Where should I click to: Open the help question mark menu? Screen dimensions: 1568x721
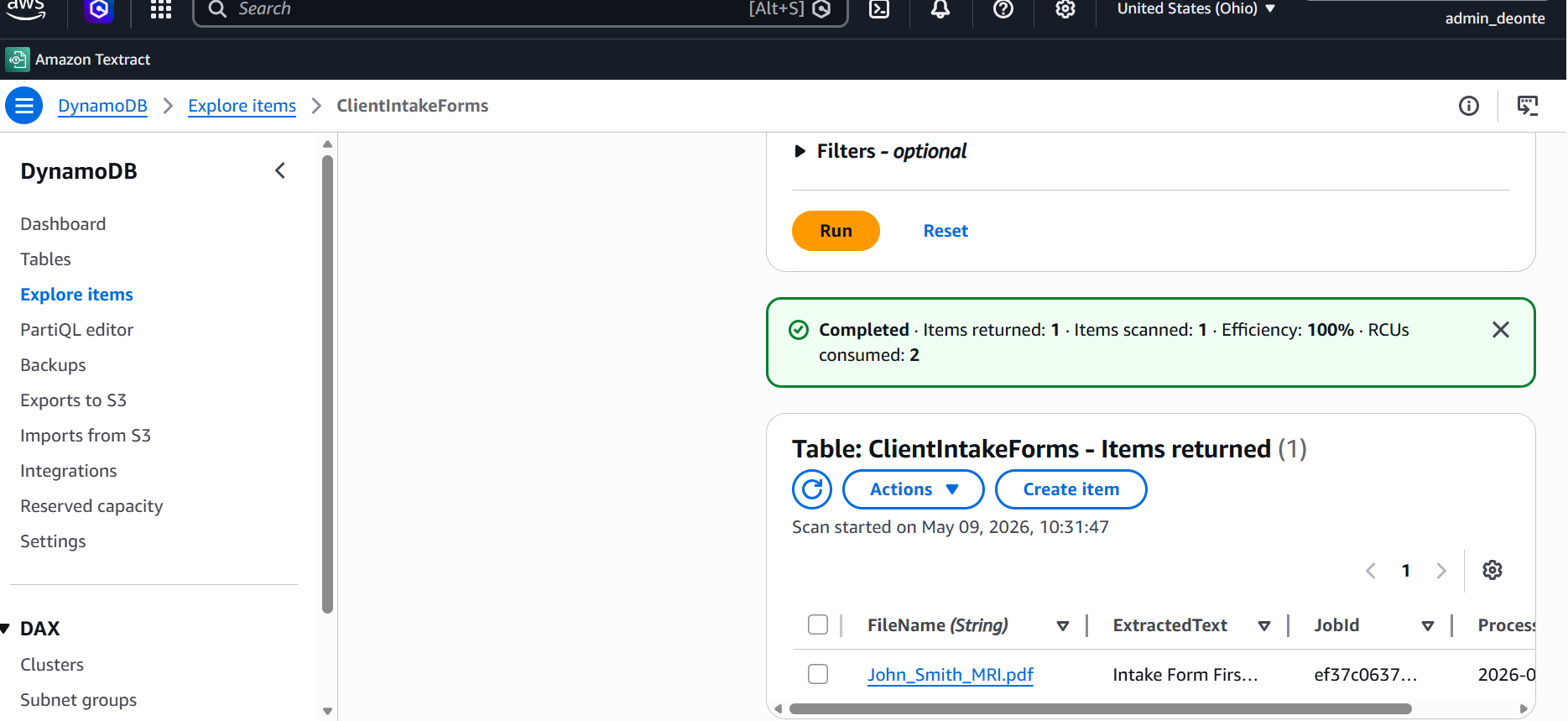pyautogui.click(x=1003, y=9)
